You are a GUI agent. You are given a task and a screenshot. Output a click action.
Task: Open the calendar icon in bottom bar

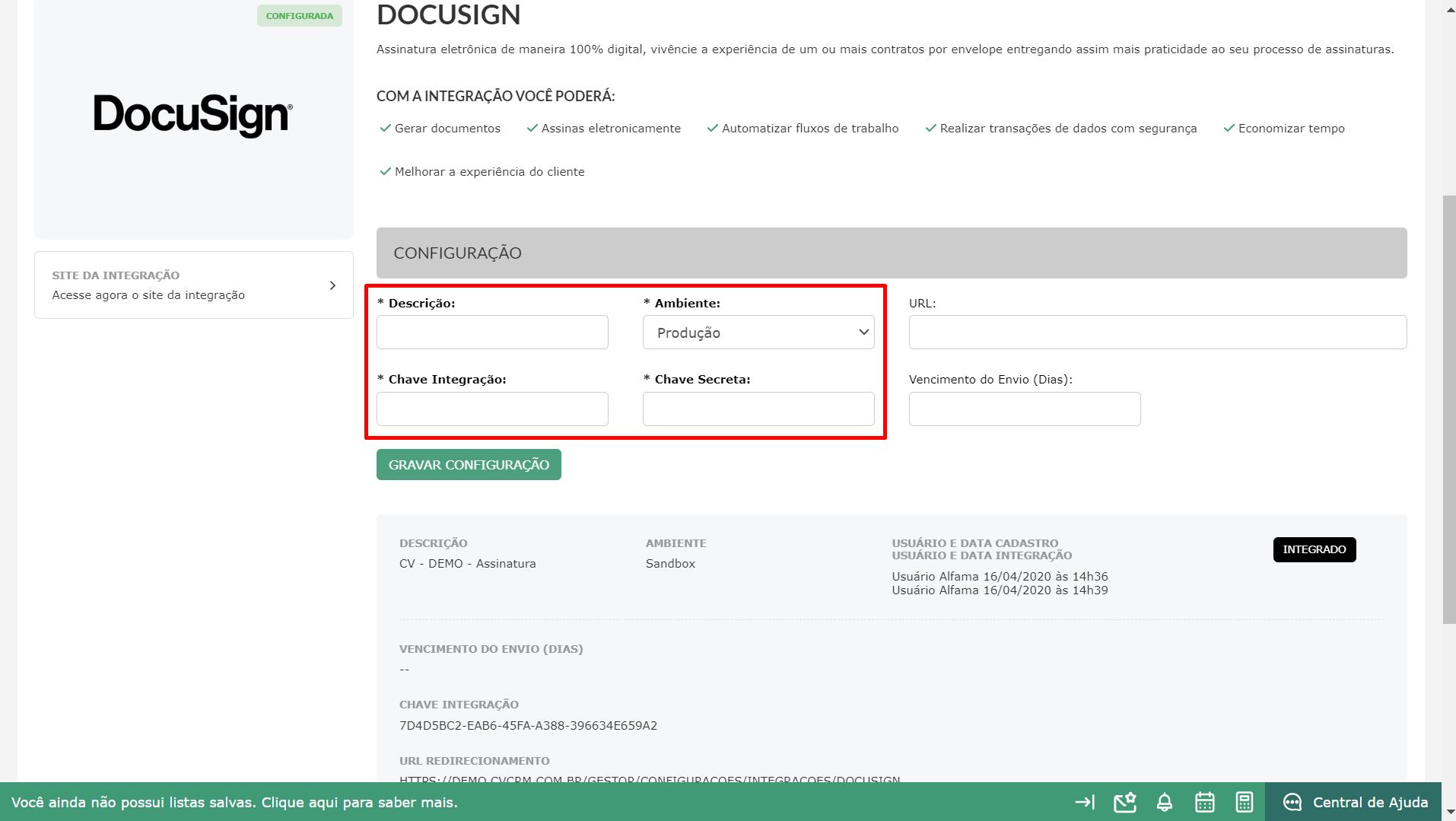pyautogui.click(x=1205, y=802)
